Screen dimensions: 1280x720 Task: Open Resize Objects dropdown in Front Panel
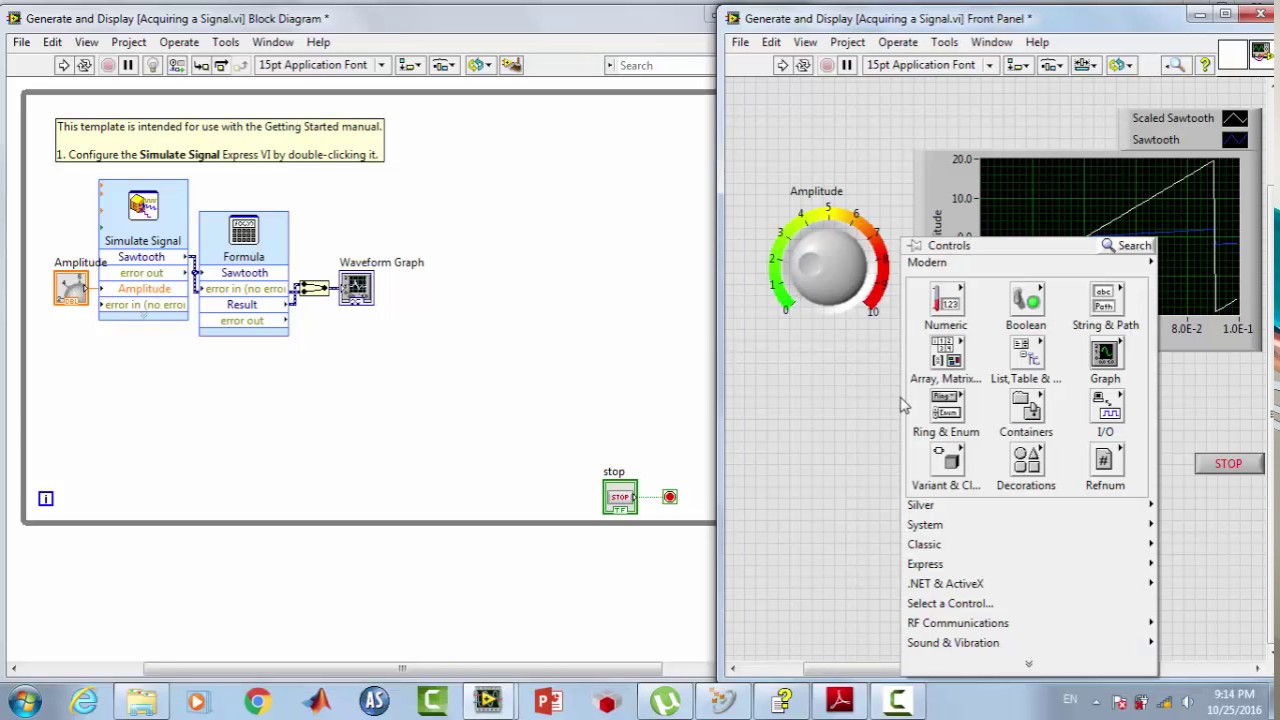pyautogui.click(x=1086, y=65)
